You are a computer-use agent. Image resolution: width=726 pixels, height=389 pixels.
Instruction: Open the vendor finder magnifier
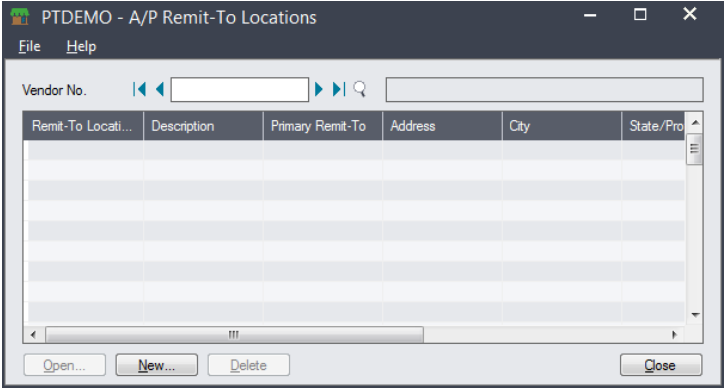click(360, 89)
